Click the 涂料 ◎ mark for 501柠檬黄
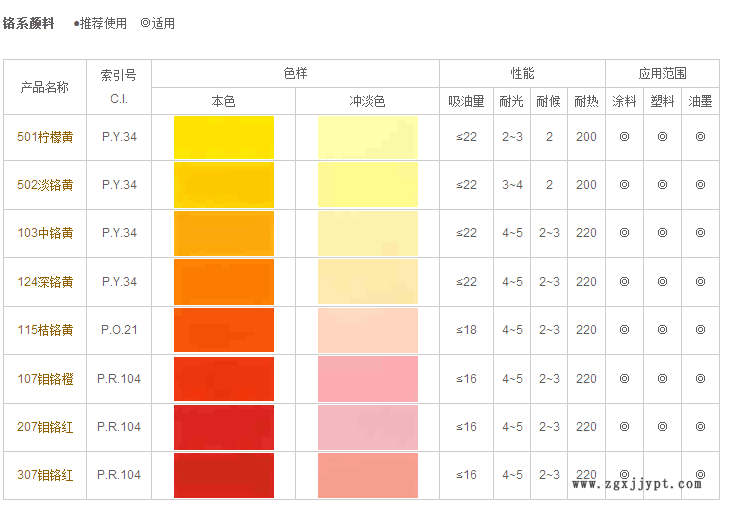 point(624,137)
